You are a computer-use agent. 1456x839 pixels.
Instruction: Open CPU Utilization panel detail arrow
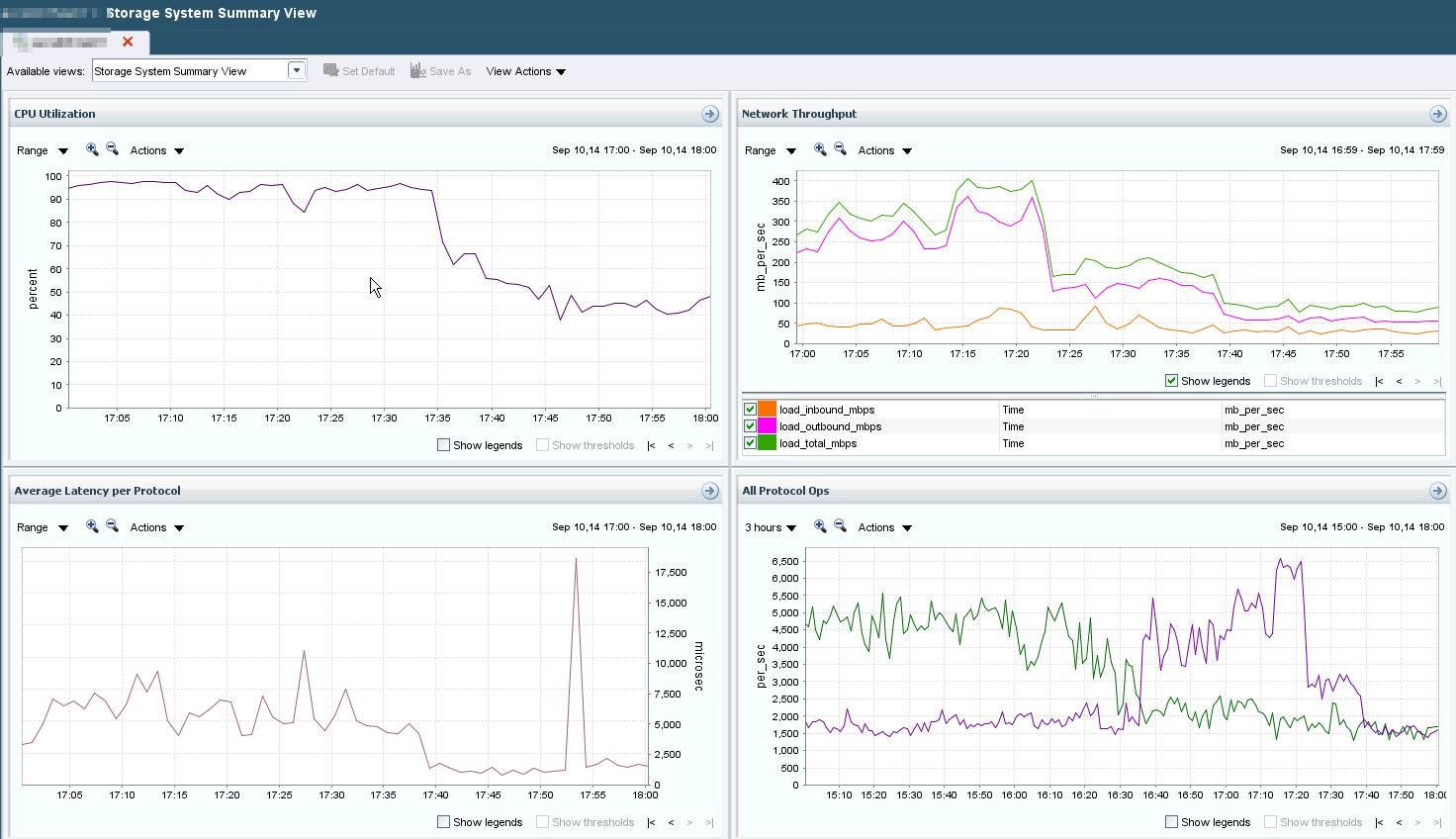709,114
